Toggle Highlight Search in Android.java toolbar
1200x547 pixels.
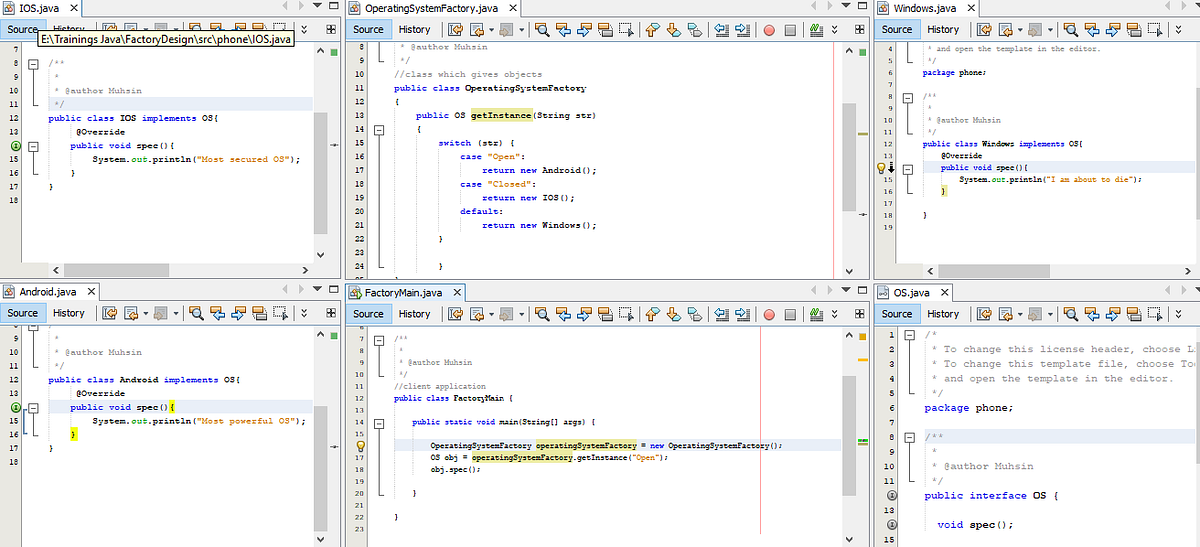tap(260, 313)
